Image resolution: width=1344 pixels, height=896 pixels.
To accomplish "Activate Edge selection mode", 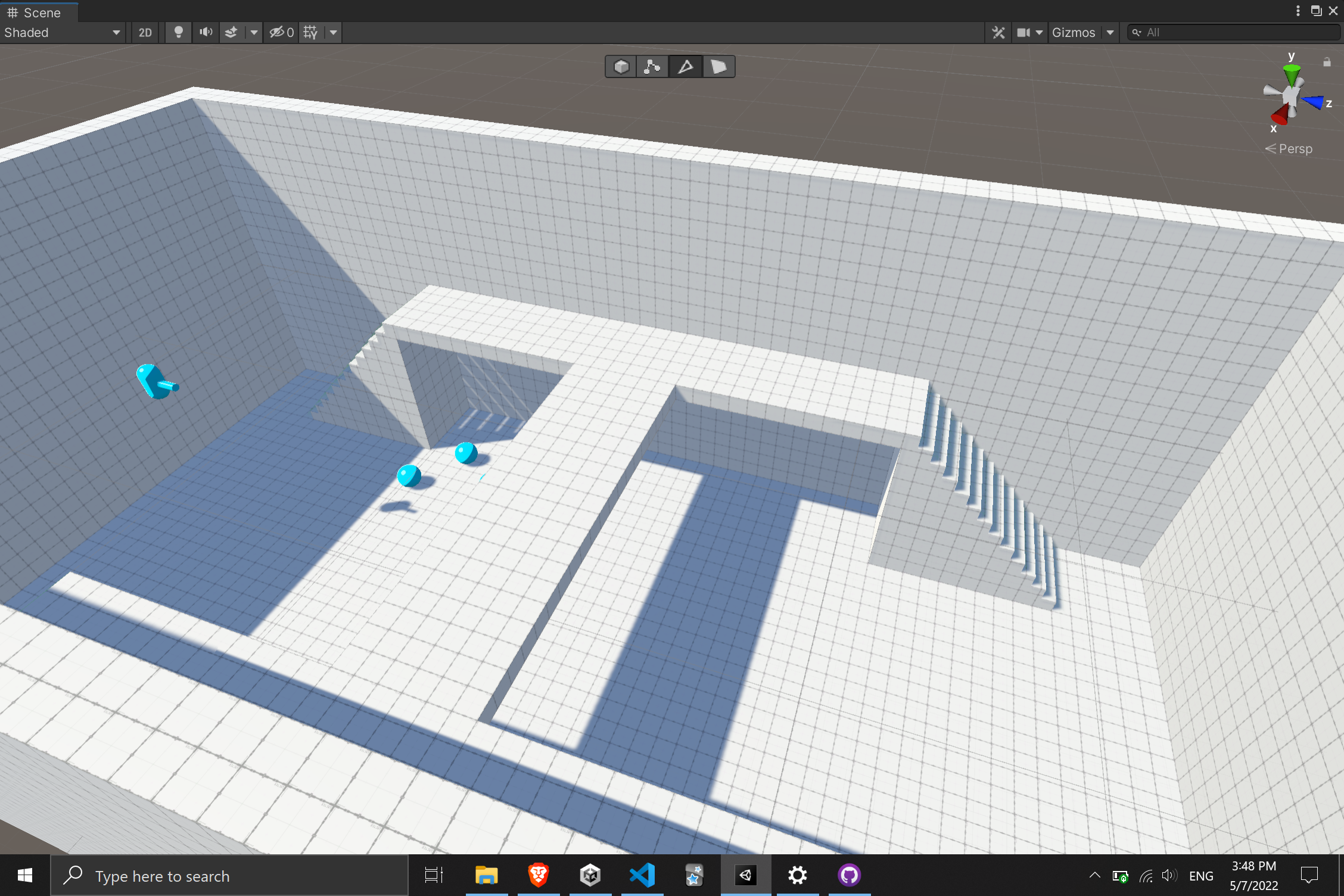I will click(685, 67).
